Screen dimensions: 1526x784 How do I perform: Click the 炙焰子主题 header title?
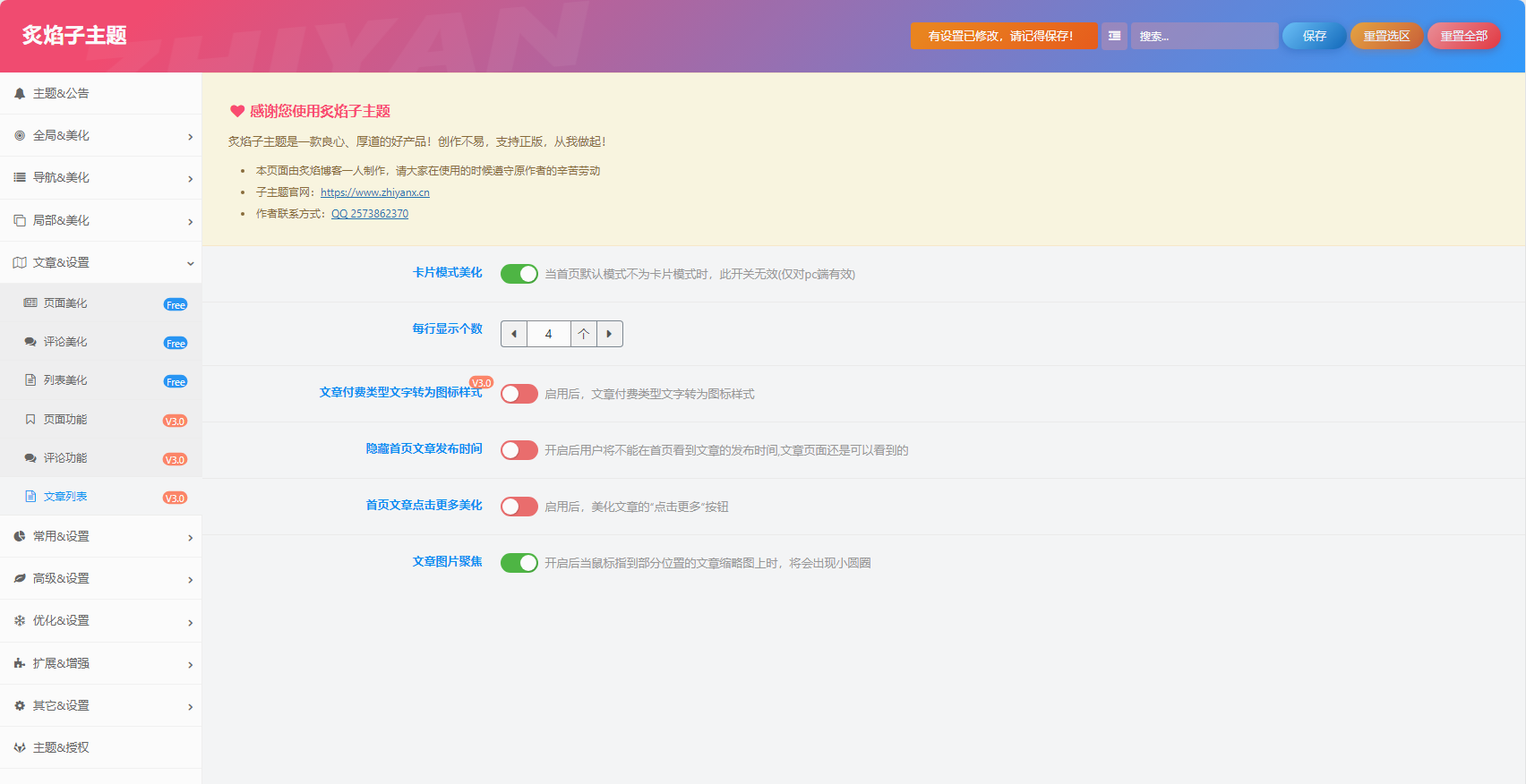click(x=75, y=35)
